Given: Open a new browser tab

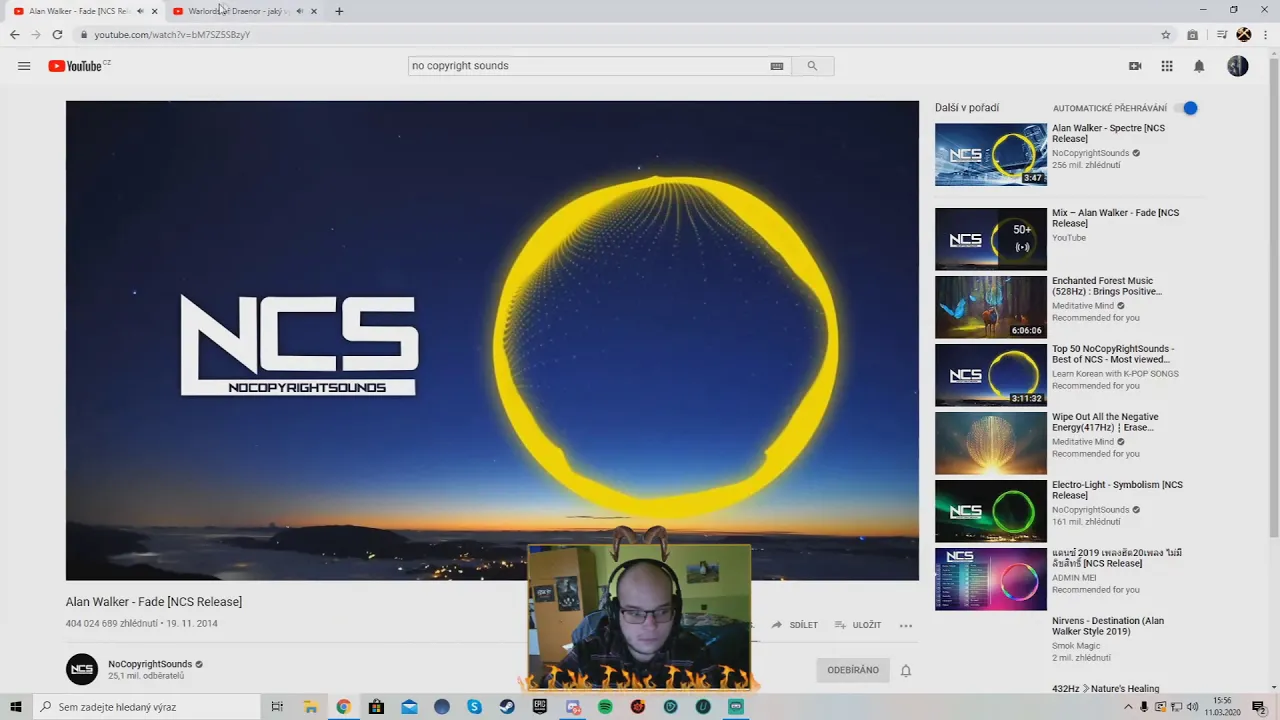Looking at the screenshot, I should [339, 11].
